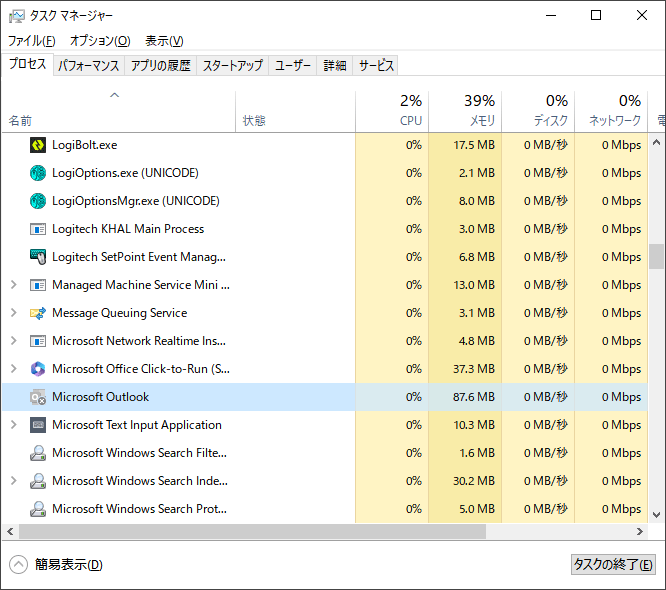The width and height of the screenshot is (666, 590).
Task: Sort processes by メモリ column header
Action: [465, 110]
